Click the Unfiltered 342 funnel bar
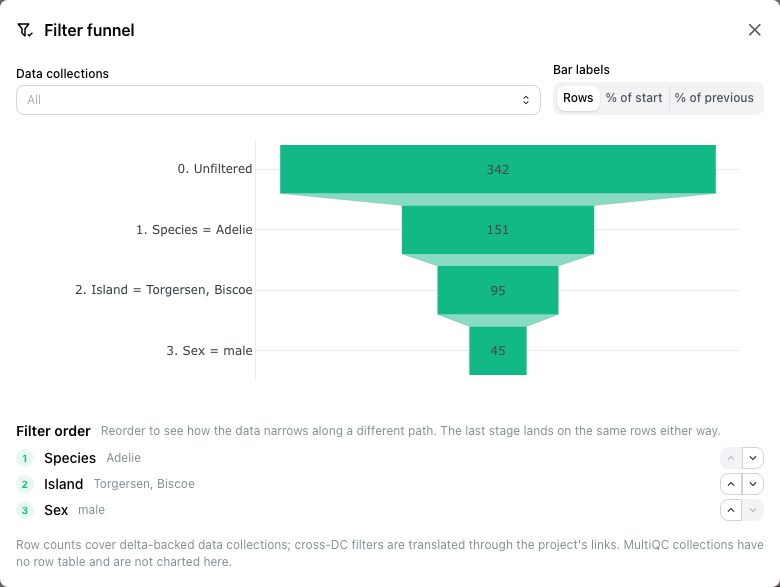 click(497, 169)
